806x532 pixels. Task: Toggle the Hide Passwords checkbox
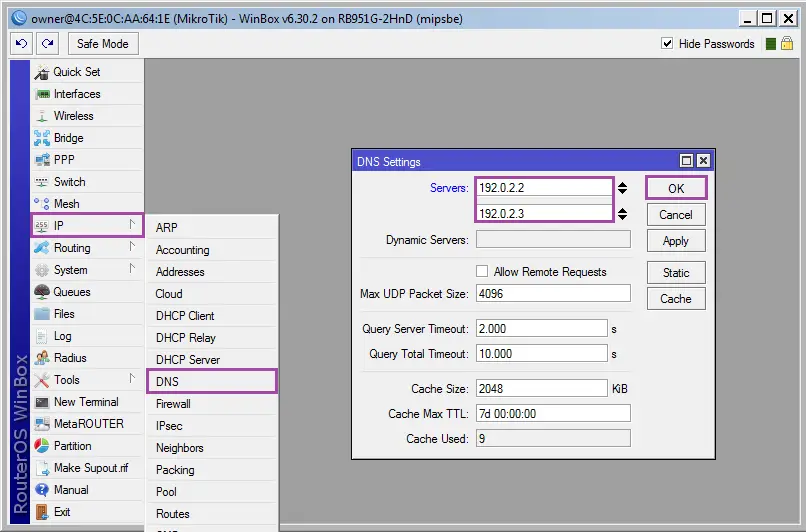point(667,44)
